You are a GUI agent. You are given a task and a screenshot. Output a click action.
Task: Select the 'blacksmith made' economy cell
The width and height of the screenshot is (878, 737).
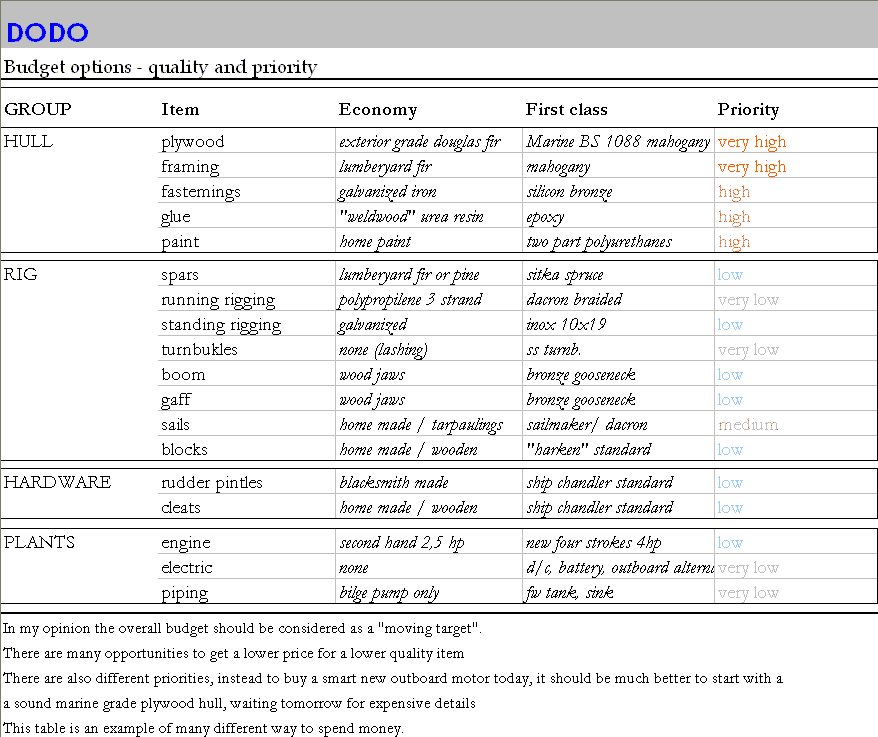point(396,483)
